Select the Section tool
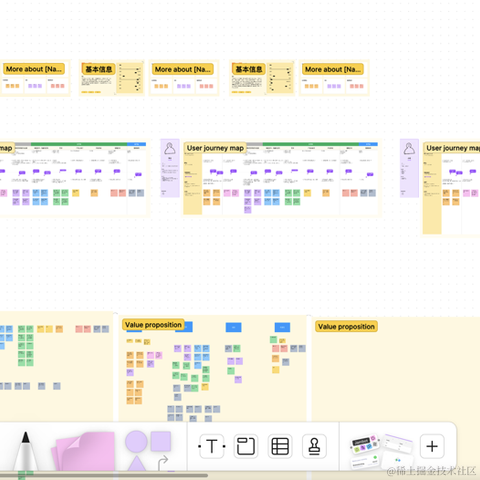This screenshot has width=480, height=480. (x=246, y=446)
